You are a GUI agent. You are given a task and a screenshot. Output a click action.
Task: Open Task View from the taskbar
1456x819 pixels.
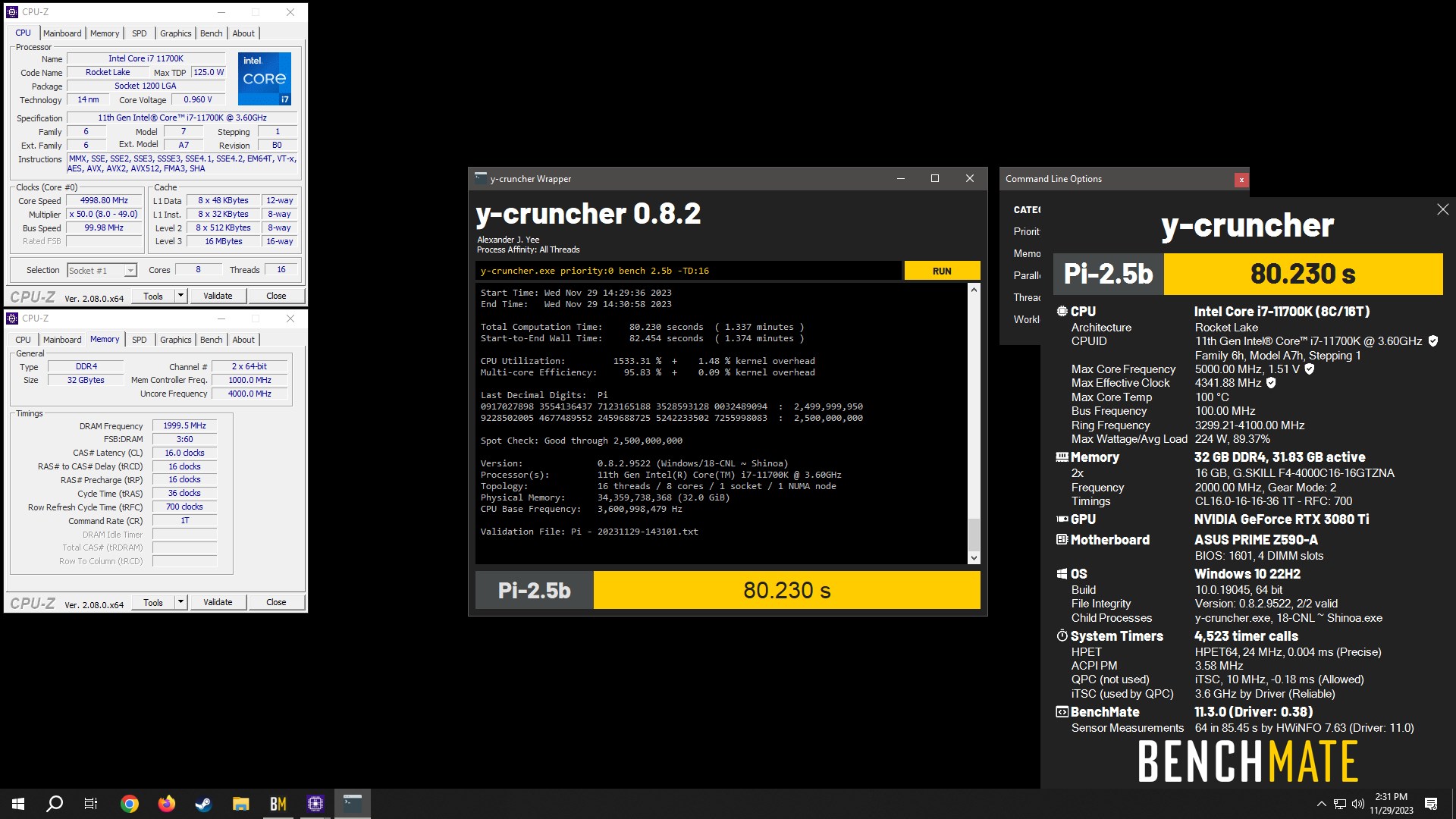pos(91,804)
